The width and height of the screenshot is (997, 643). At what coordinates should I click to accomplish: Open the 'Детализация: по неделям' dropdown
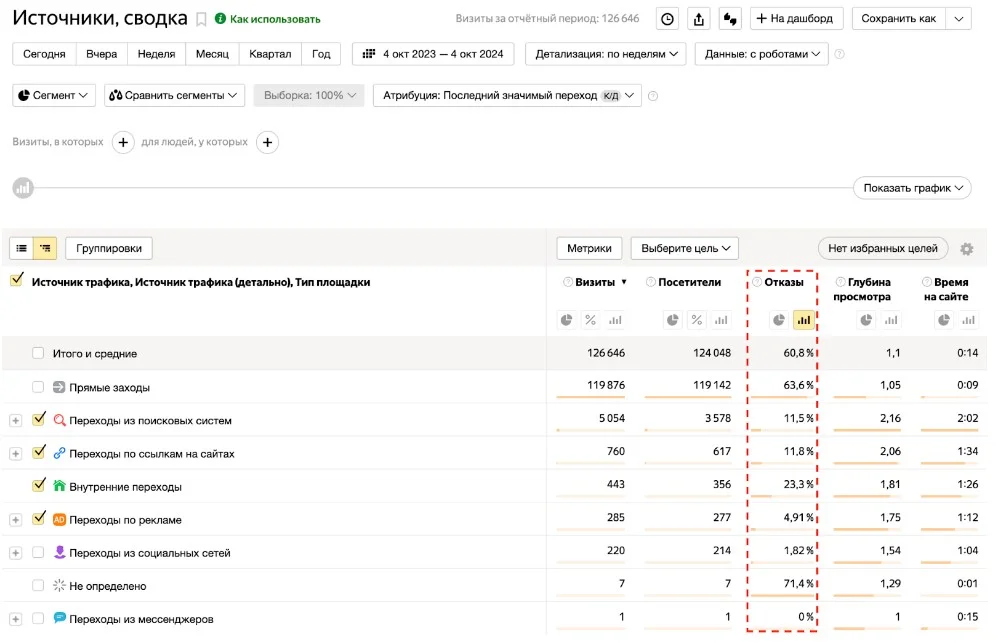click(606, 54)
